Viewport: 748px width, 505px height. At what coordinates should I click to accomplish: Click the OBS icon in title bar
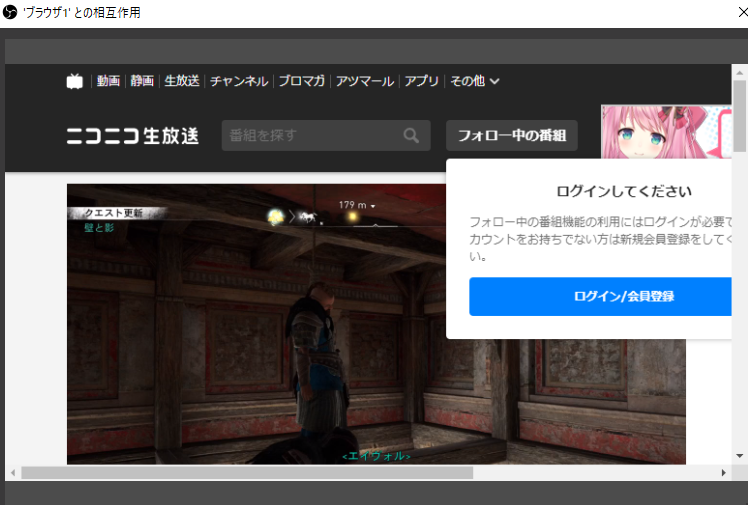12,13
